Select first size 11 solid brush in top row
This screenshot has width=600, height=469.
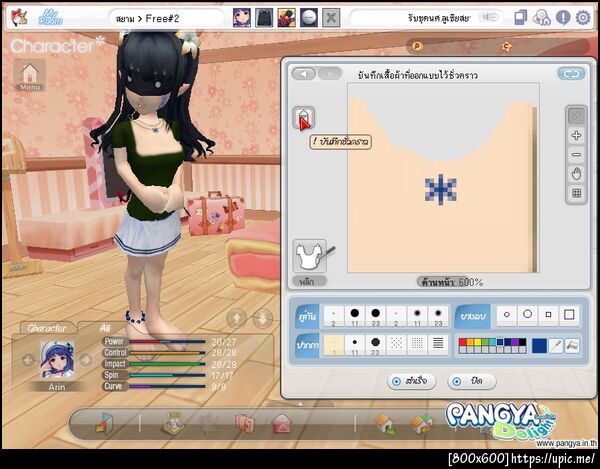click(355, 316)
